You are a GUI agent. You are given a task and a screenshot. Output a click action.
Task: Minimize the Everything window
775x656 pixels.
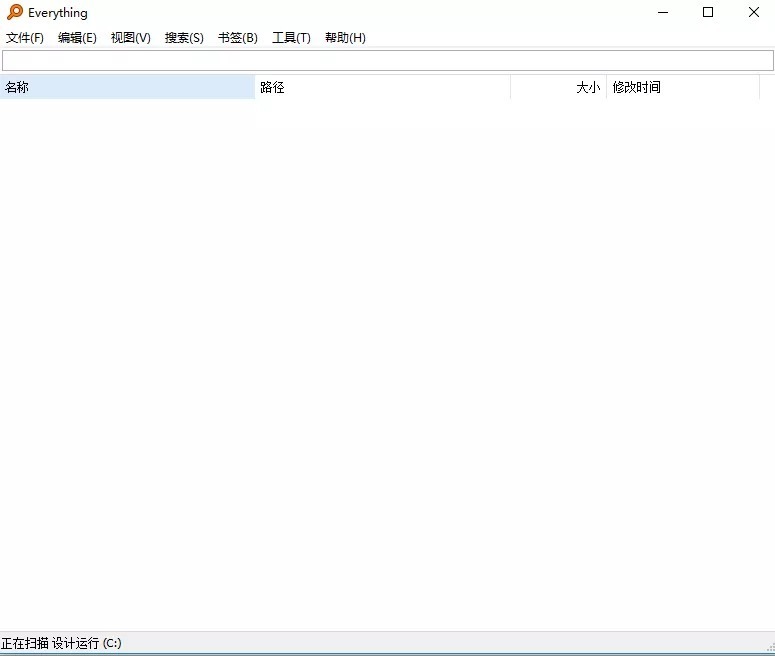point(662,13)
